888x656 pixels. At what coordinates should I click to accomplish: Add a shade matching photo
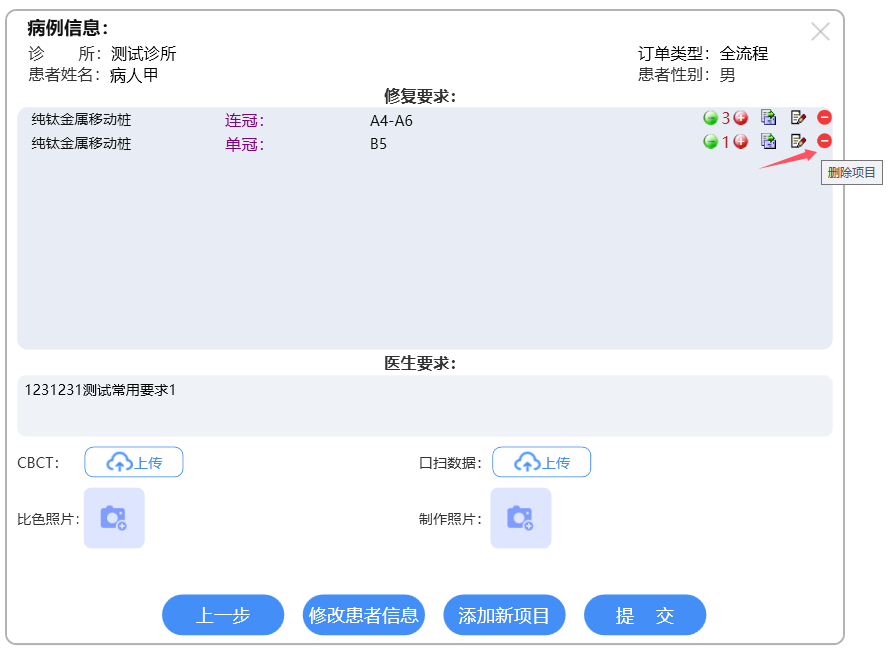pos(113,518)
